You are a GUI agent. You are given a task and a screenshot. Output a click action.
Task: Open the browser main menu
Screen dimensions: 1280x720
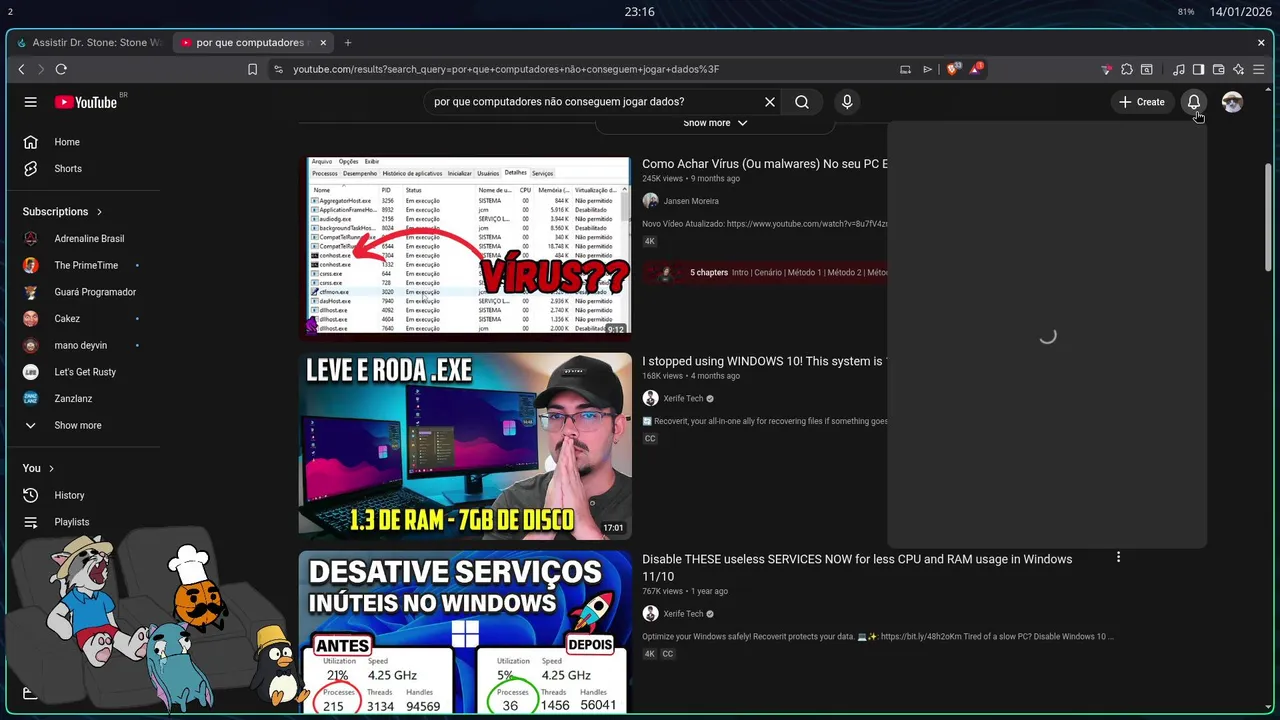click(1259, 69)
